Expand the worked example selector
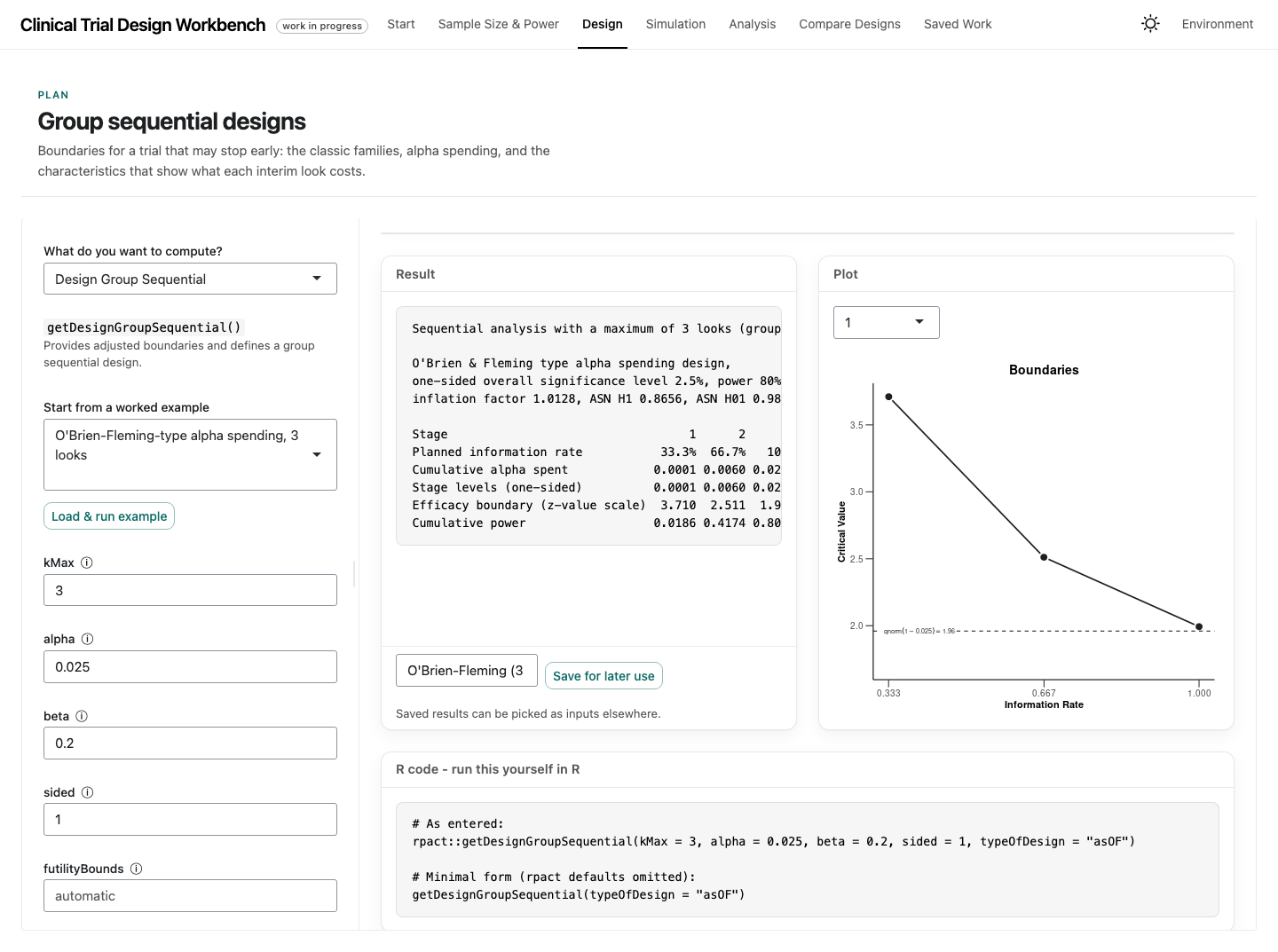Viewport: 1278px width, 952px height. [x=190, y=454]
